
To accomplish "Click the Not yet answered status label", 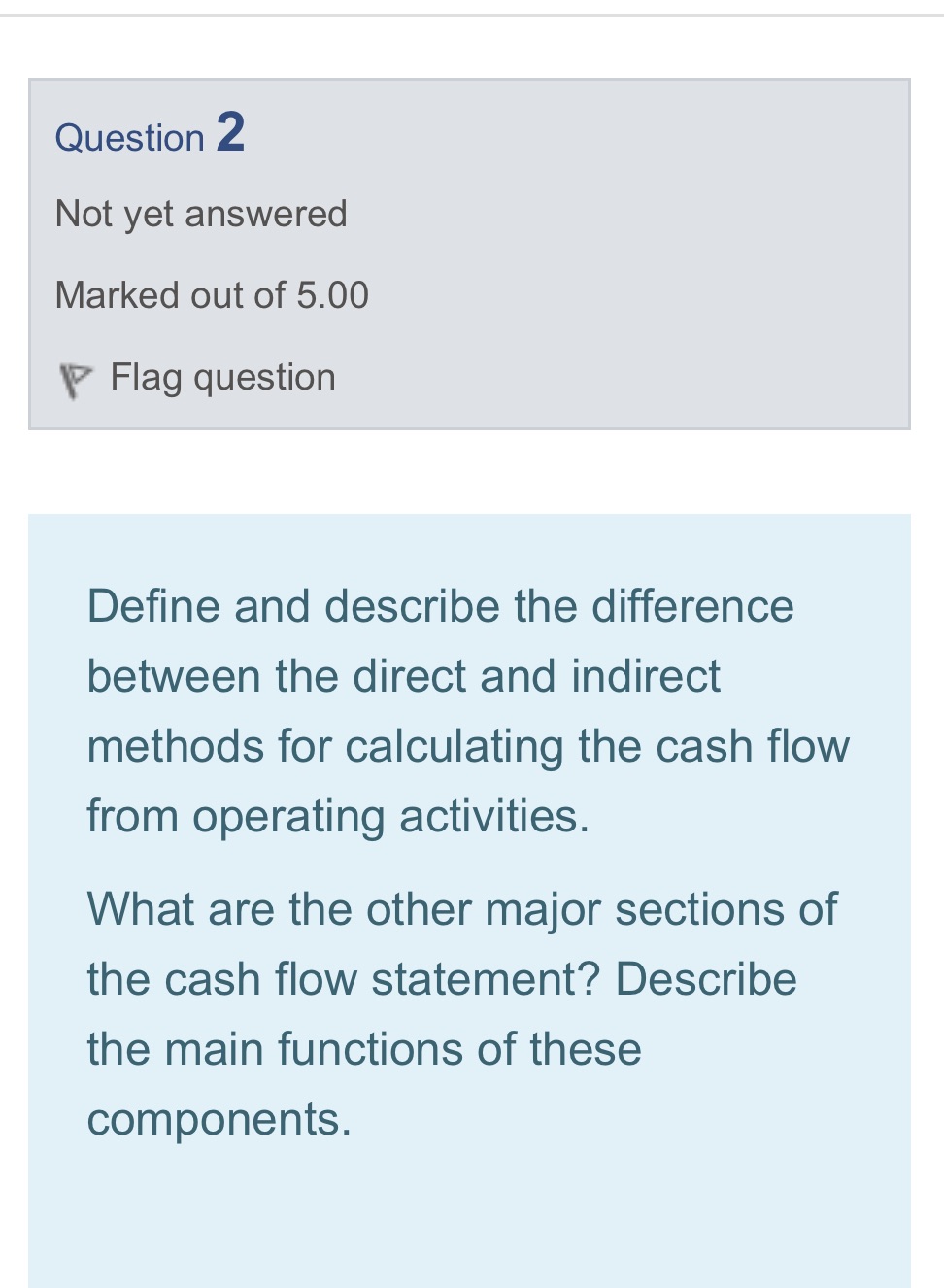I will click(x=201, y=213).
